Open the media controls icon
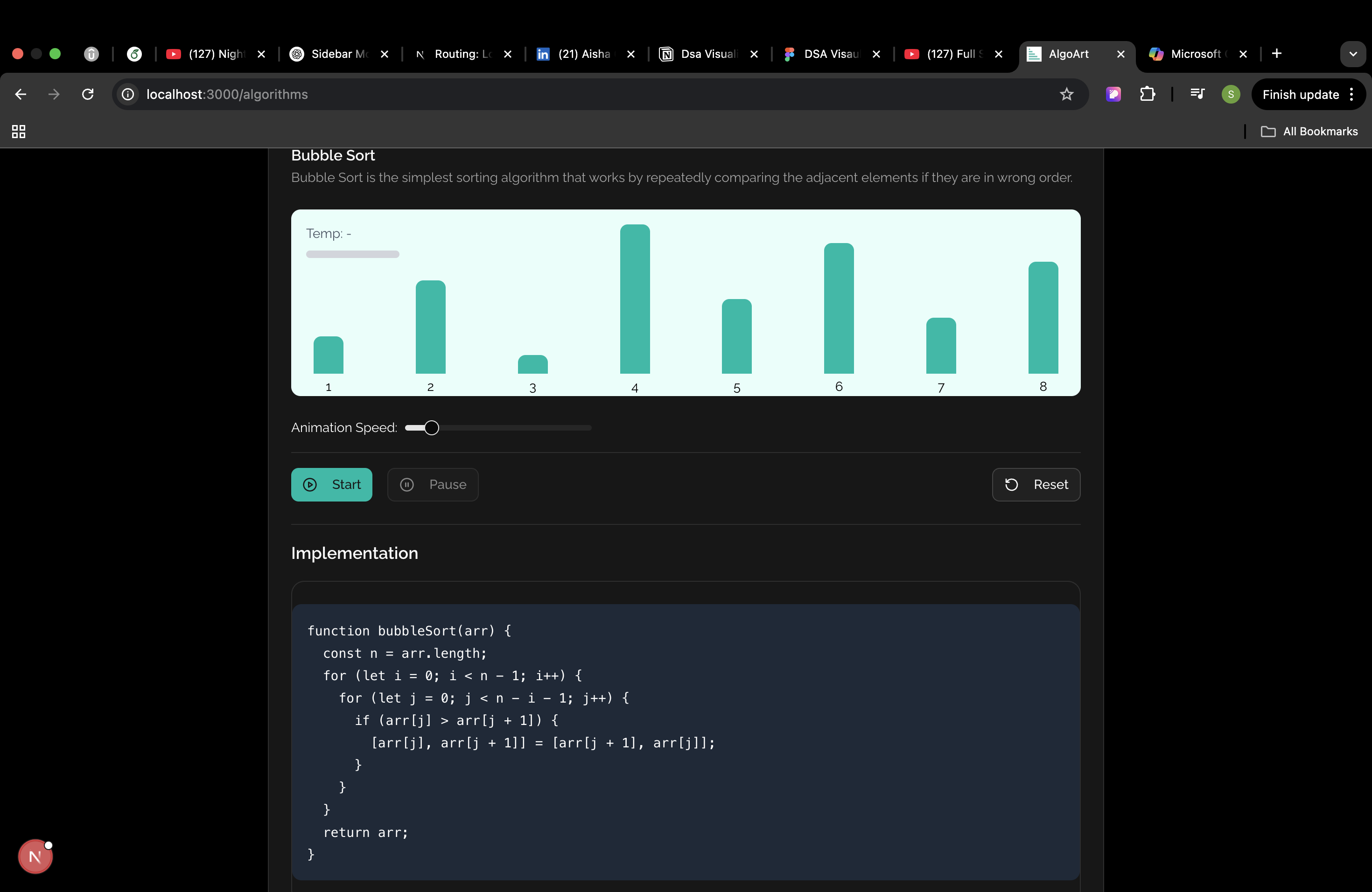Screen dimensions: 1372x892 point(1197,94)
